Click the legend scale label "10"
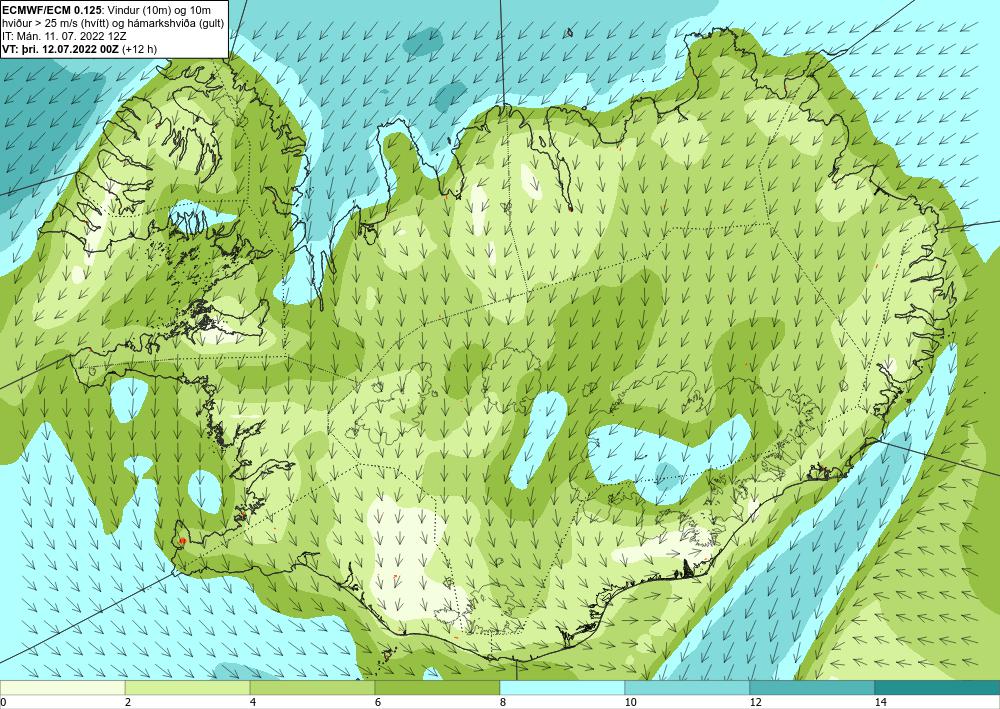Viewport: 1000px width, 709px height. (631, 702)
